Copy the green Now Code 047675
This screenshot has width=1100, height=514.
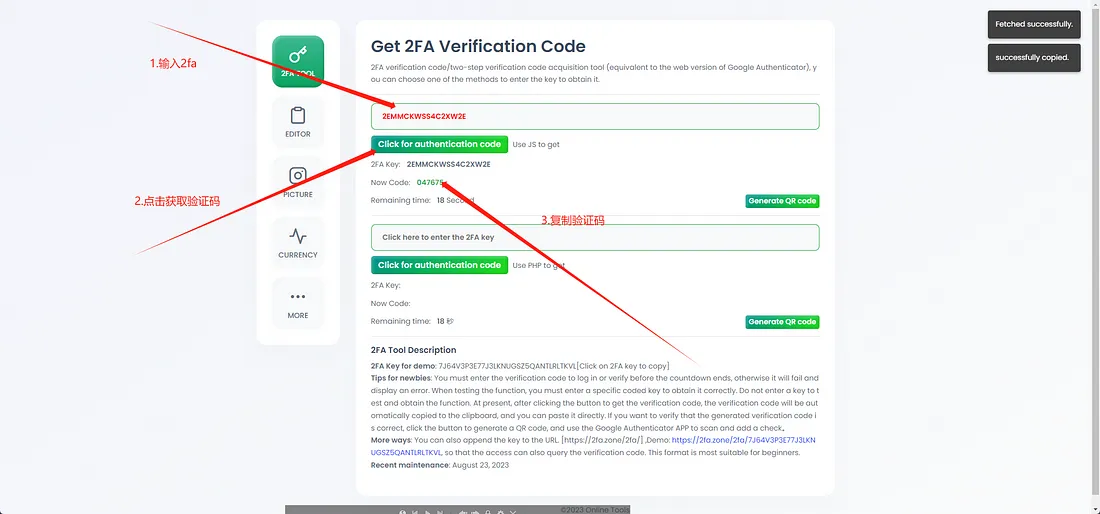[430, 183]
